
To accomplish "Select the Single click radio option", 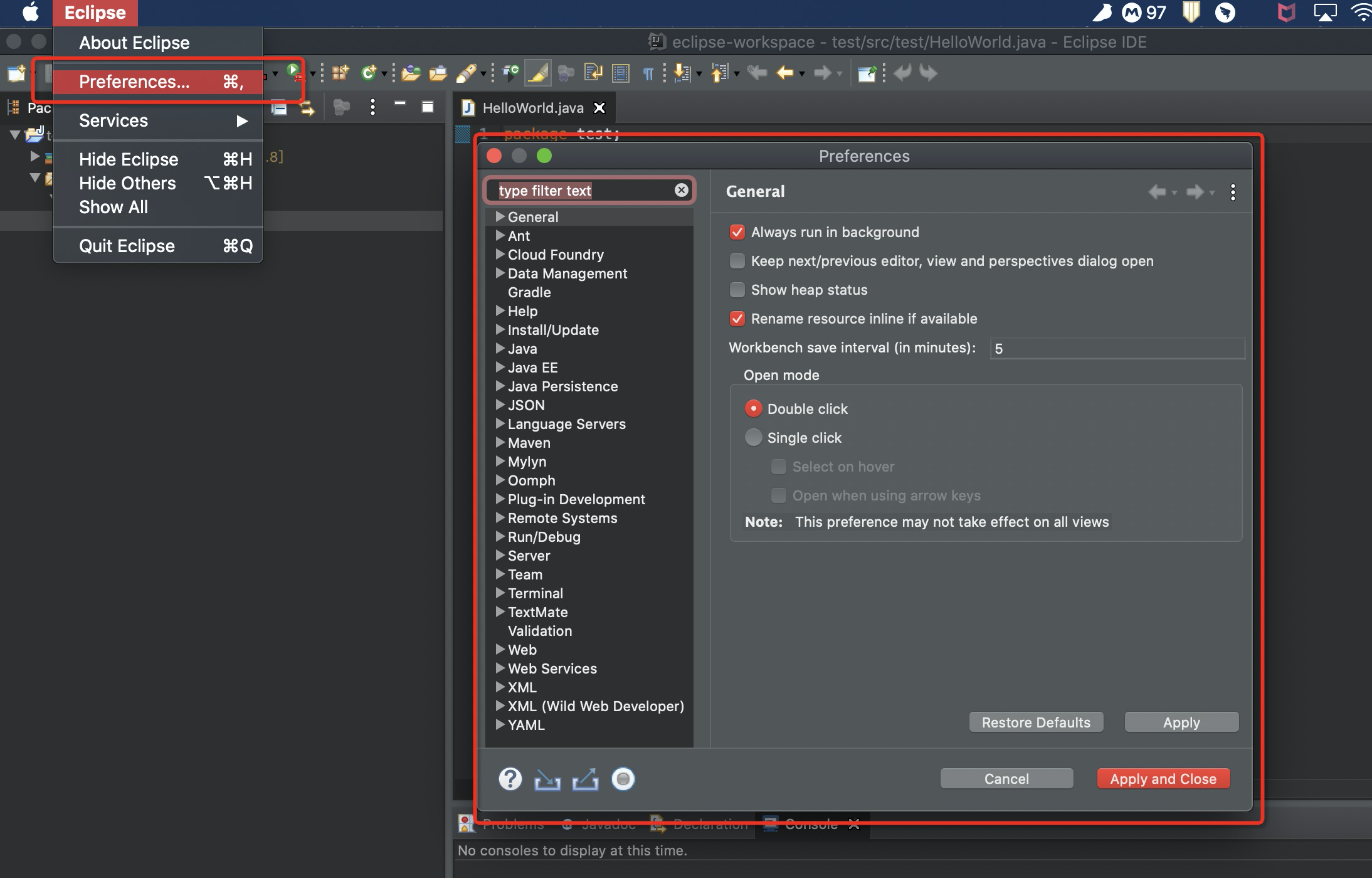I will (753, 437).
